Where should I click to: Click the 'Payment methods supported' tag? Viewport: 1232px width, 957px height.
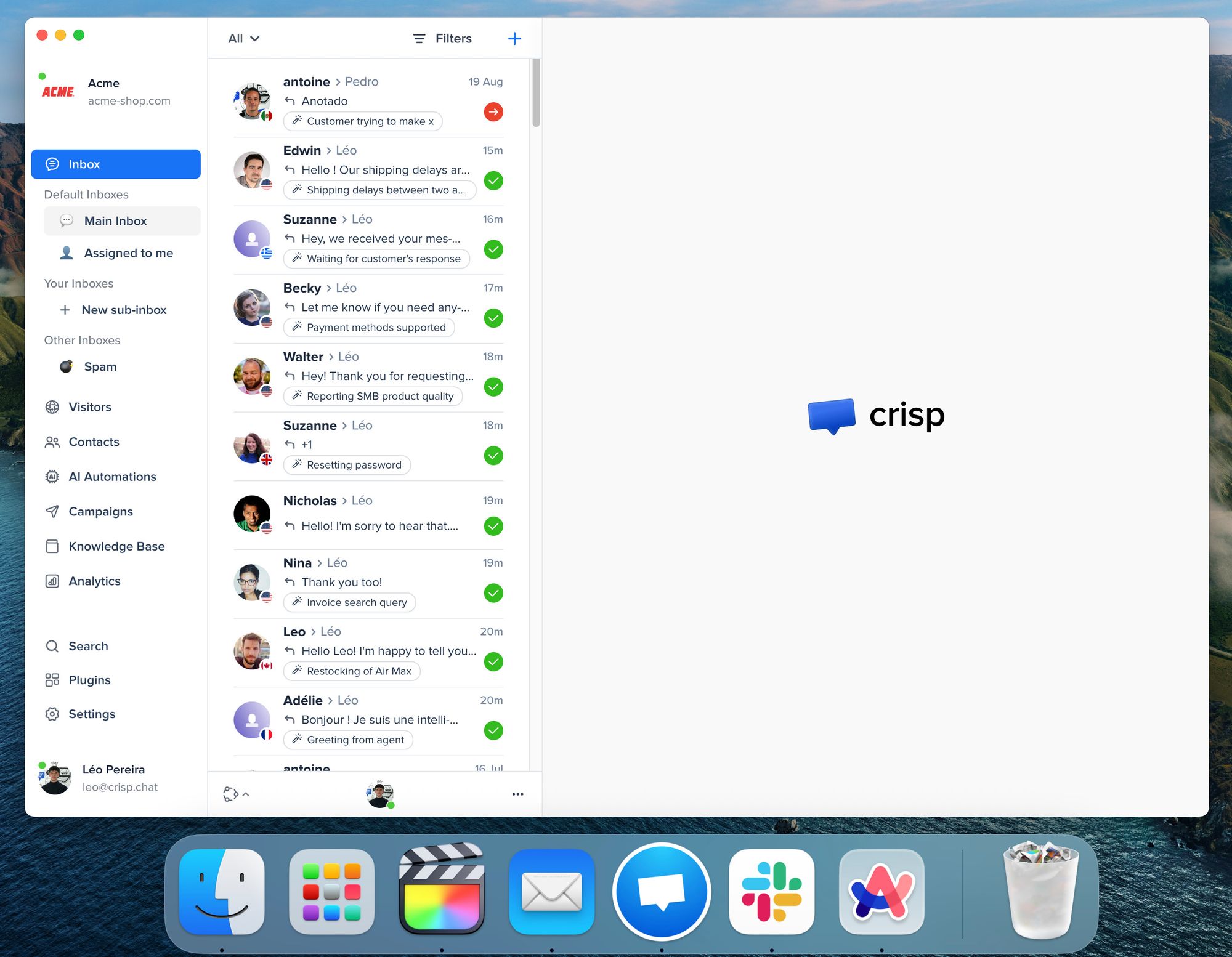[369, 328]
